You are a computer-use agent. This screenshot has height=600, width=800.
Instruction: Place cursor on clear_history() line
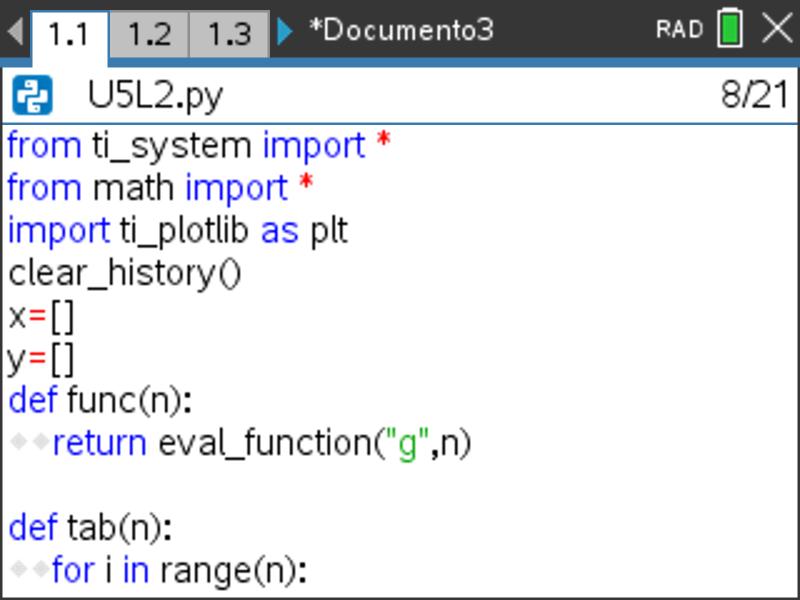(x=125, y=273)
